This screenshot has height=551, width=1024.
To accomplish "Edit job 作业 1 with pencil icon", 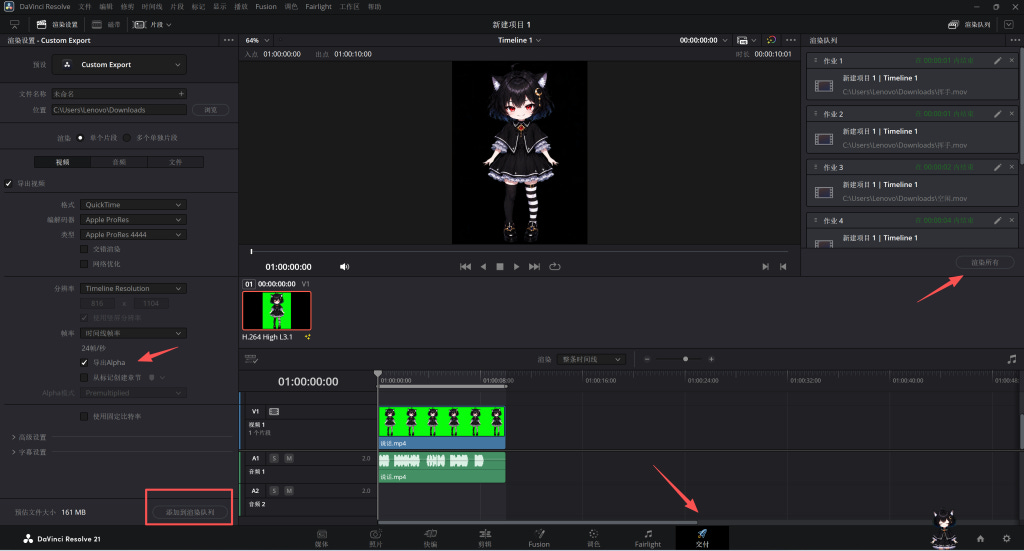I will coord(997,60).
